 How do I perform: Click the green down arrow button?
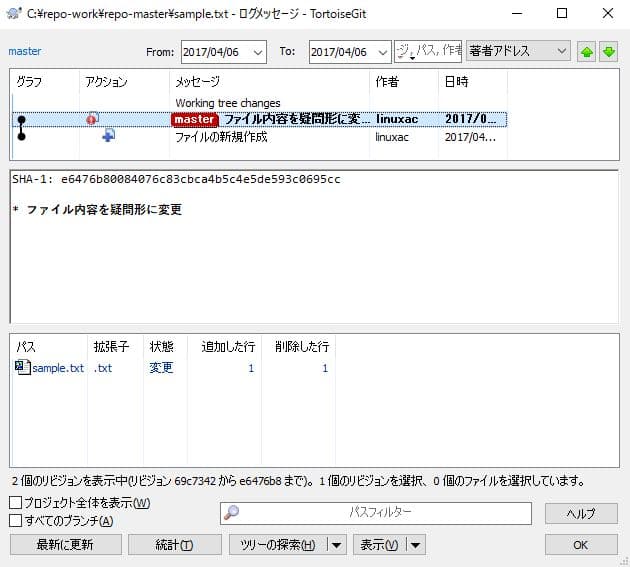(x=608, y=51)
